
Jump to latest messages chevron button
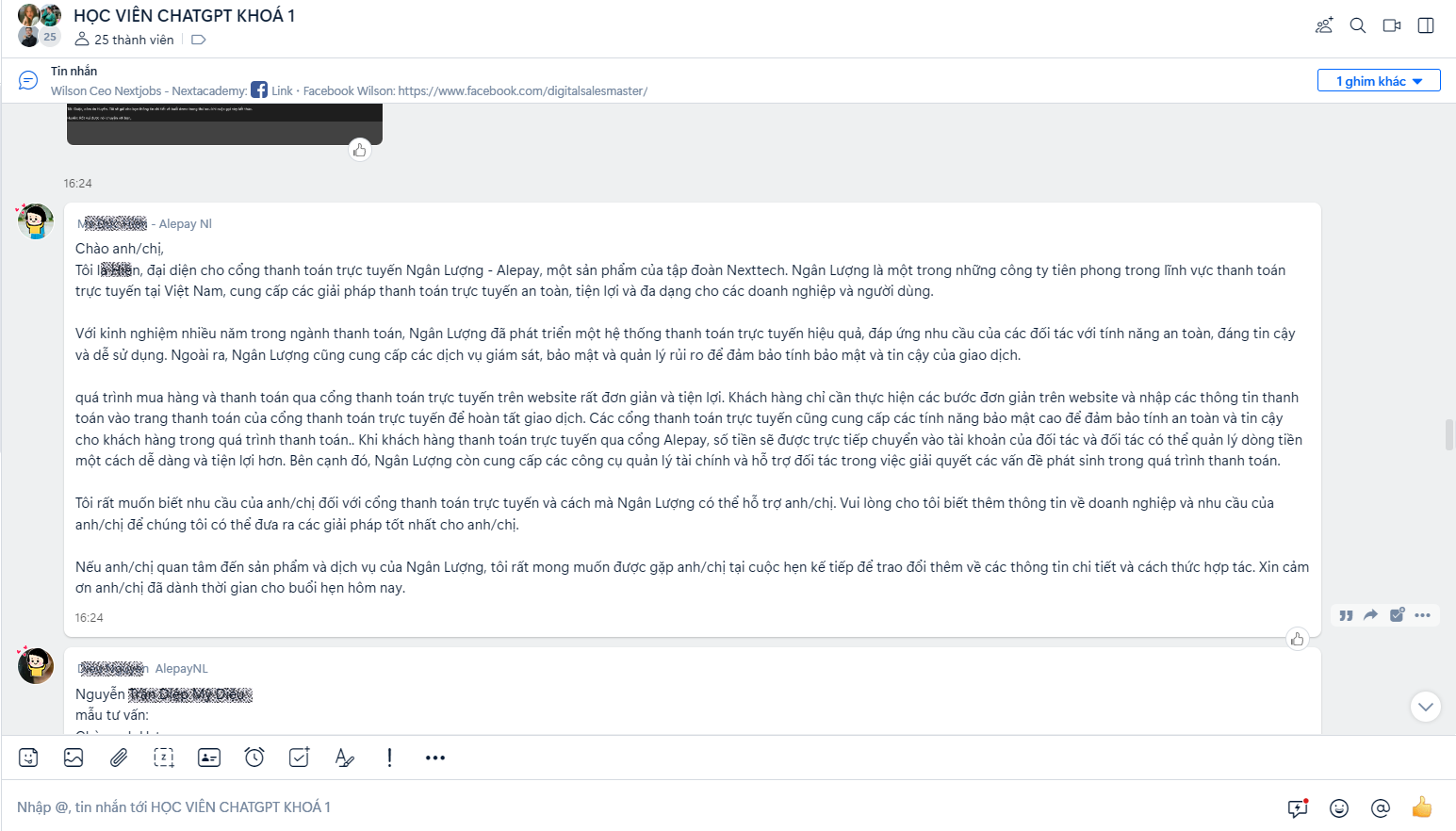[x=1426, y=707]
